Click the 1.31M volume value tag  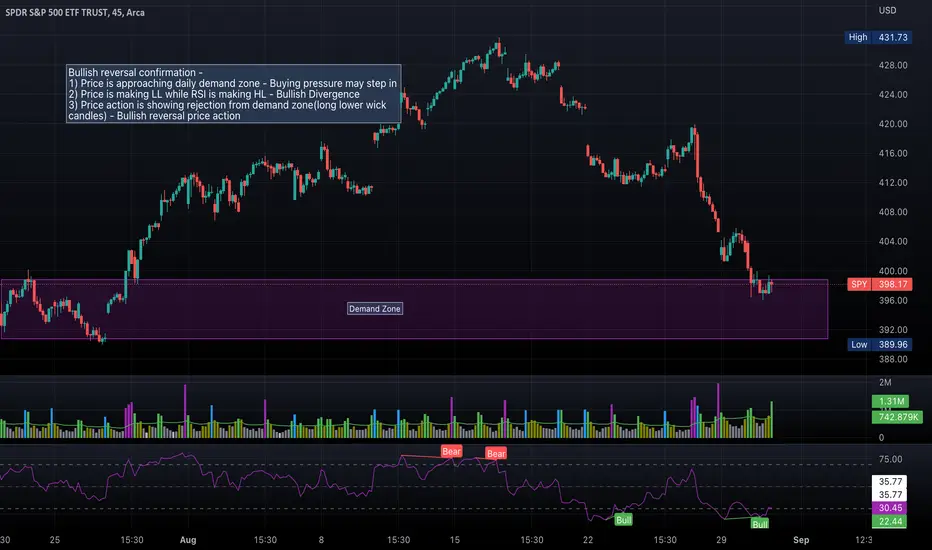pos(890,401)
